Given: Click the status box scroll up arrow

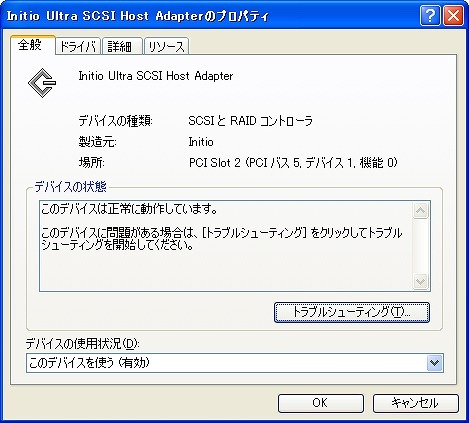Looking at the screenshot, I should point(421,210).
